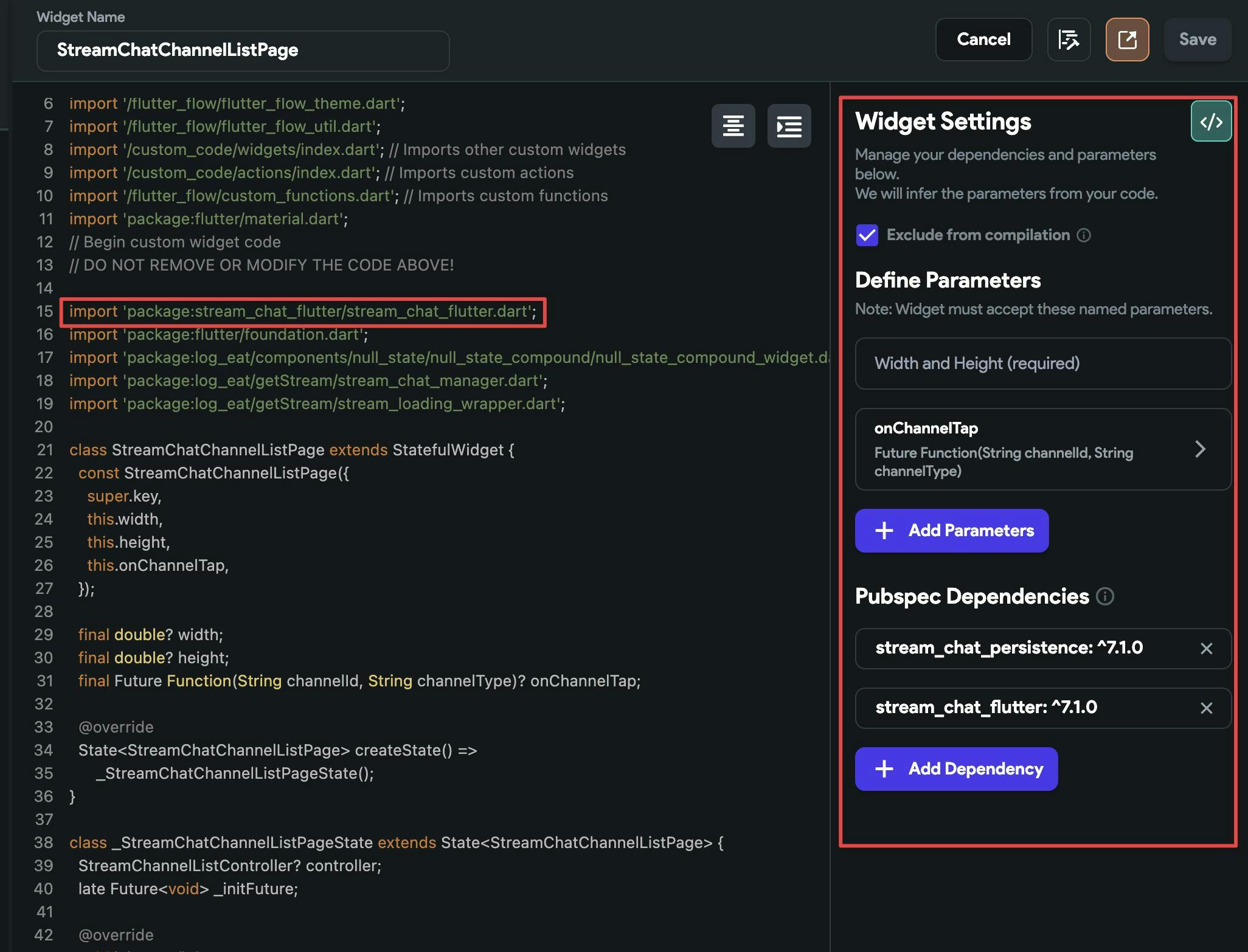Image resolution: width=1248 pixels, height=952 pixels.
Task: Expand the onChannelTap parameter chevron
Action: tap(1199, 449)
